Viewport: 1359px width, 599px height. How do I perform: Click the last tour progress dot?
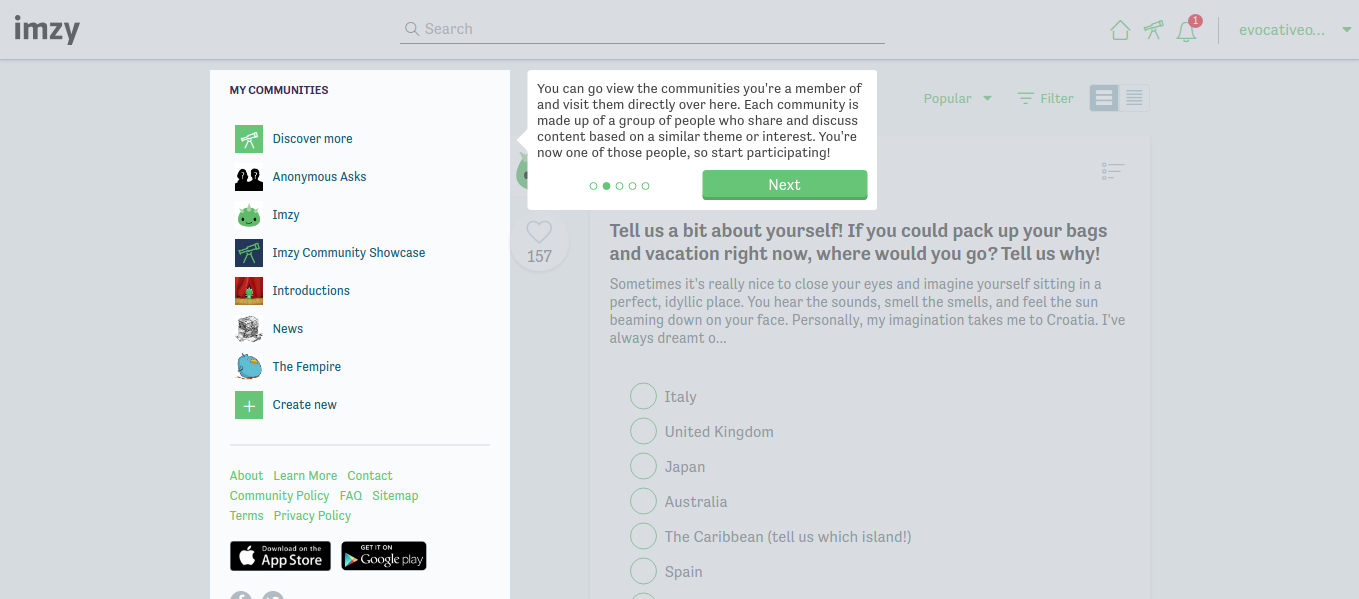[x=645, y=186]
